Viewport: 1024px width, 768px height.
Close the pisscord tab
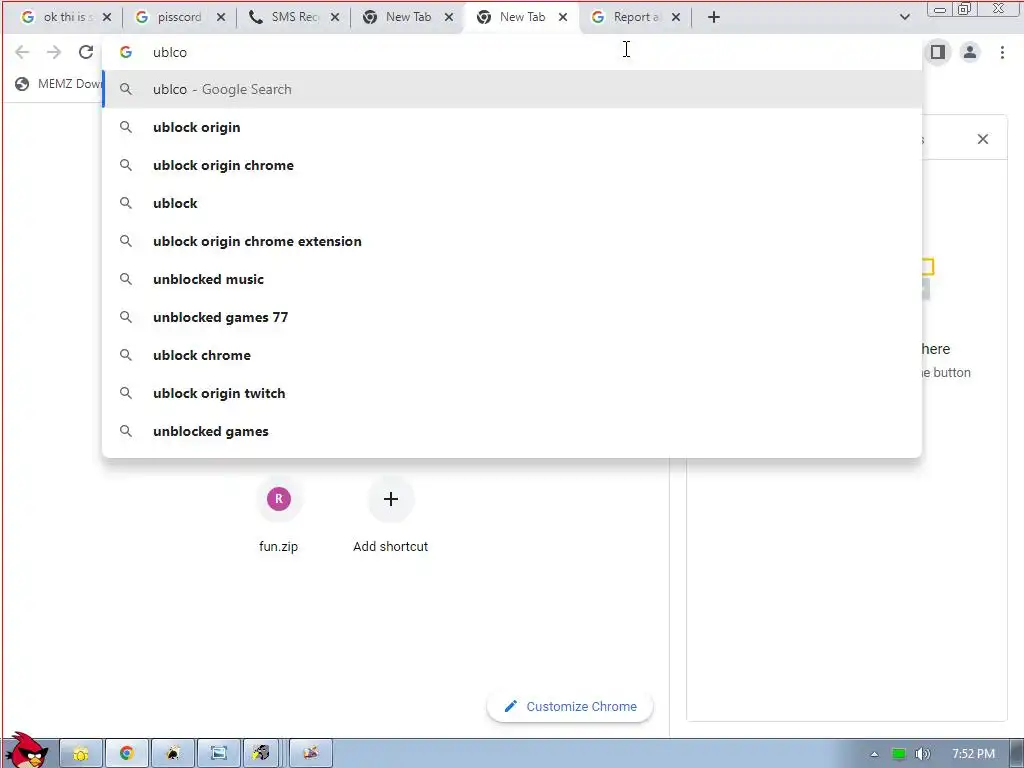point(221,18)
